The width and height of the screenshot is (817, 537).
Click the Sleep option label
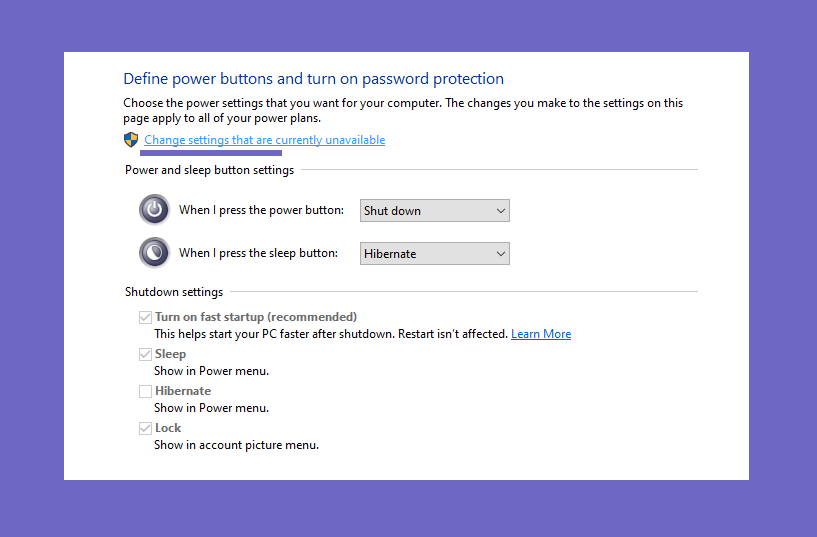(170, 354)
